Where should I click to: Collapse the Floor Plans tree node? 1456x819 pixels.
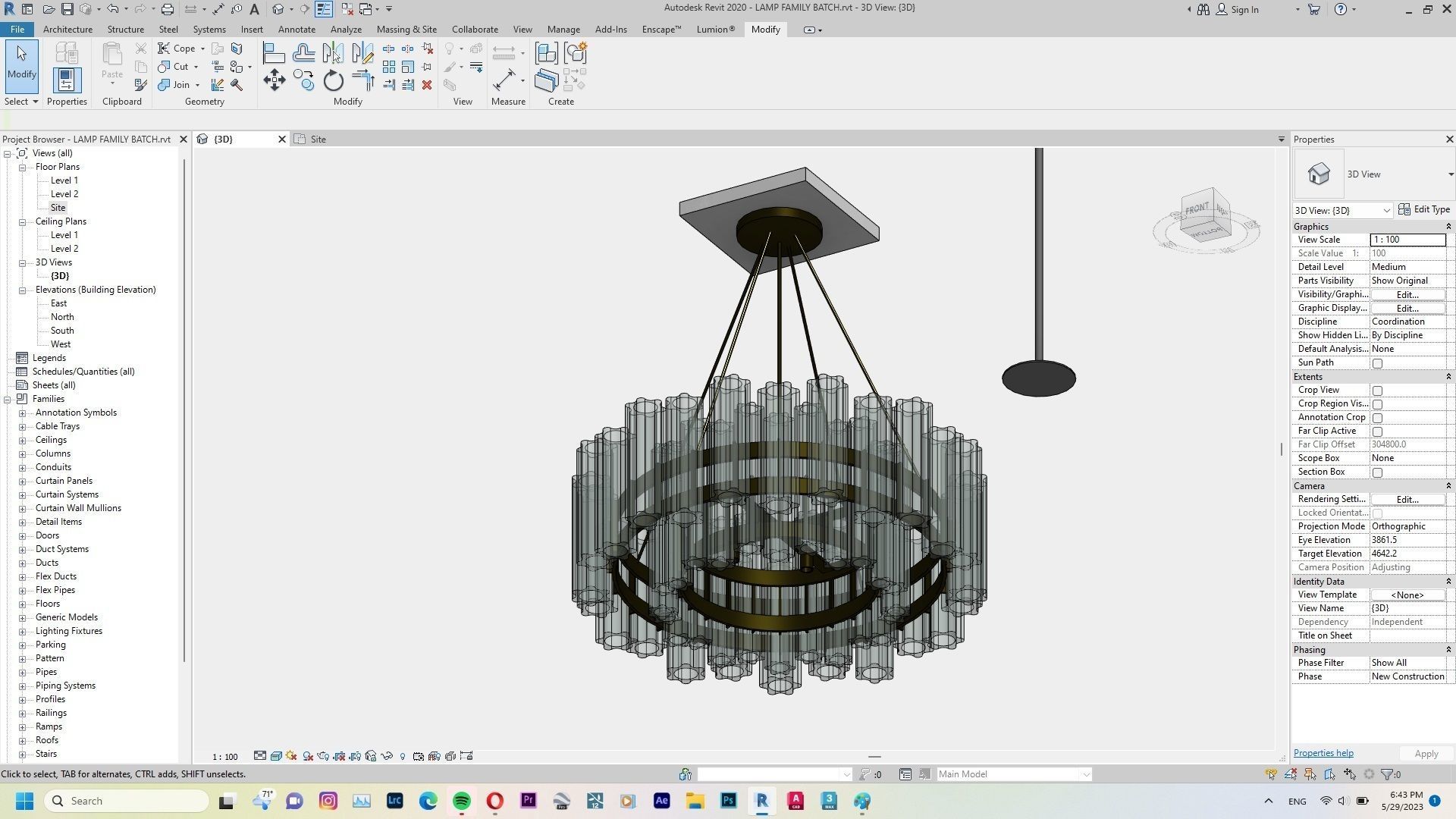pos(23,167)
